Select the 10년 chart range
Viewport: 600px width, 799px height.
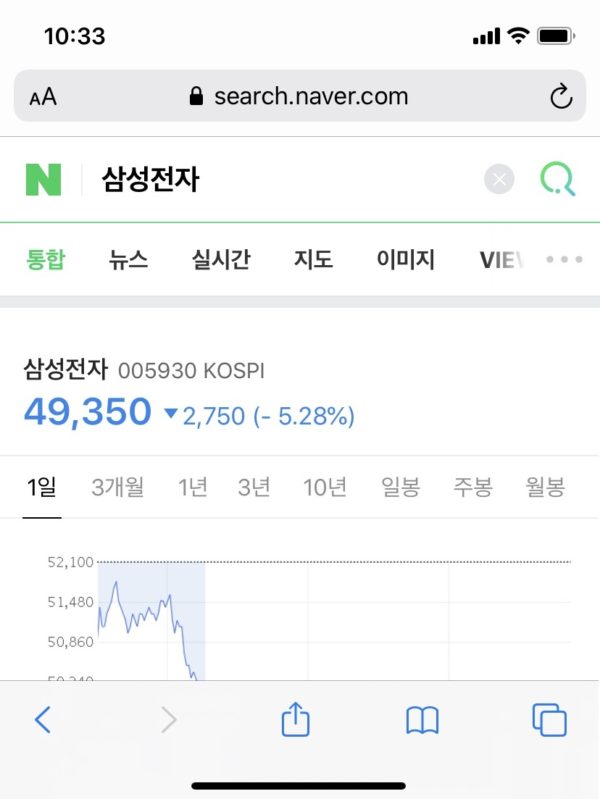[325, 488]
